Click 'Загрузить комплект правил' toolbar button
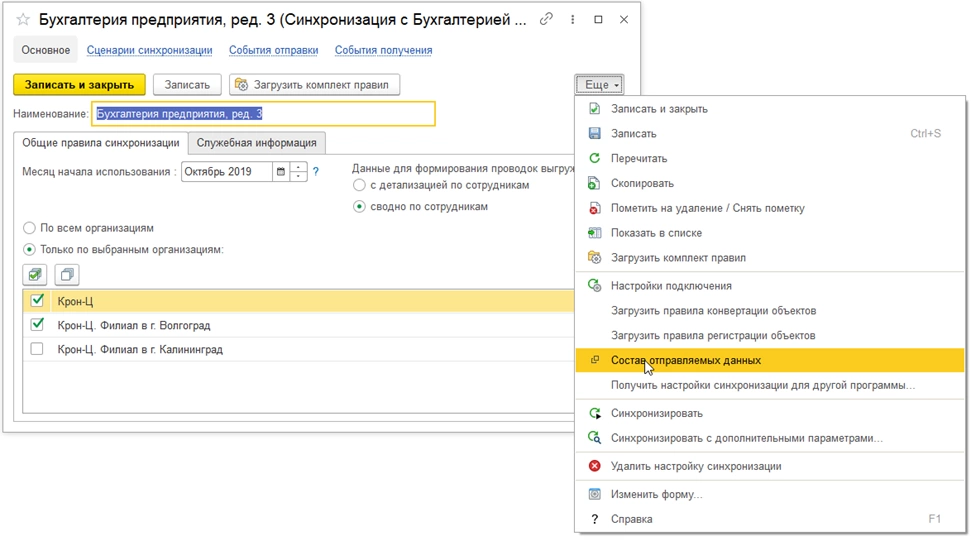 (x=314, y=85)
